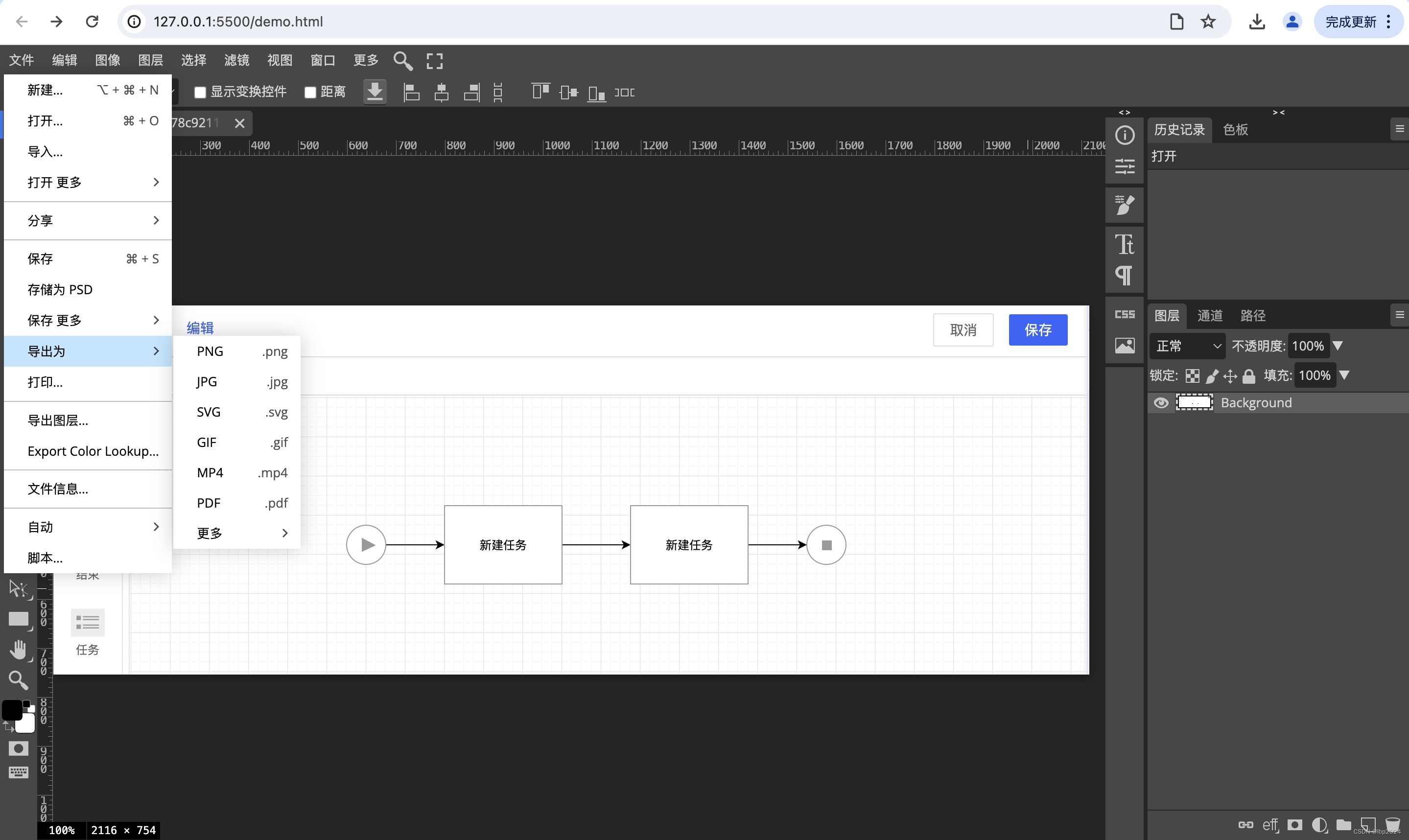Expand the 不透明度 opacity arrow
Screen dimensions: 1409x840
[1338, 345]
